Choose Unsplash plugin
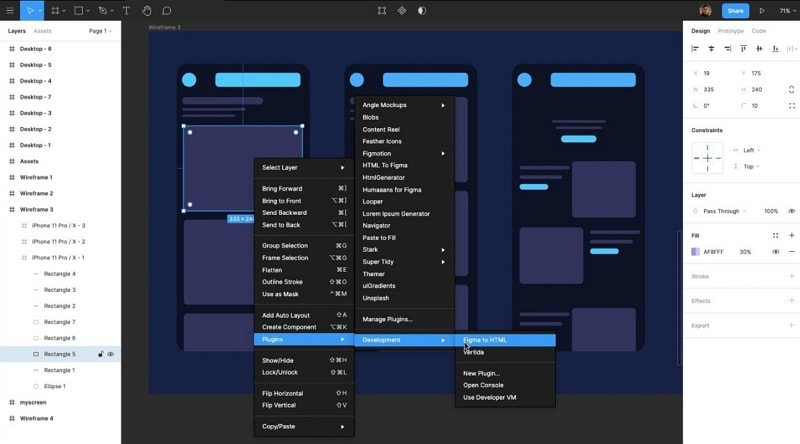Screen dimensions: 800x444 [x=404, y=298]
